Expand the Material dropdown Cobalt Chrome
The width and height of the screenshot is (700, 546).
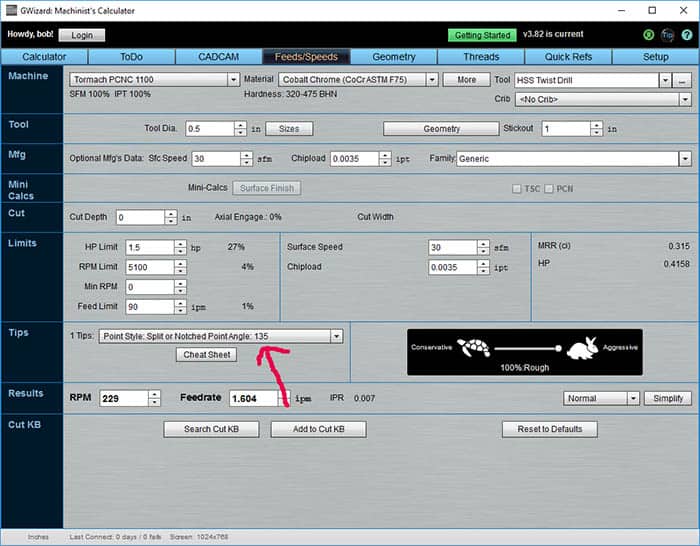click(432, 80)
